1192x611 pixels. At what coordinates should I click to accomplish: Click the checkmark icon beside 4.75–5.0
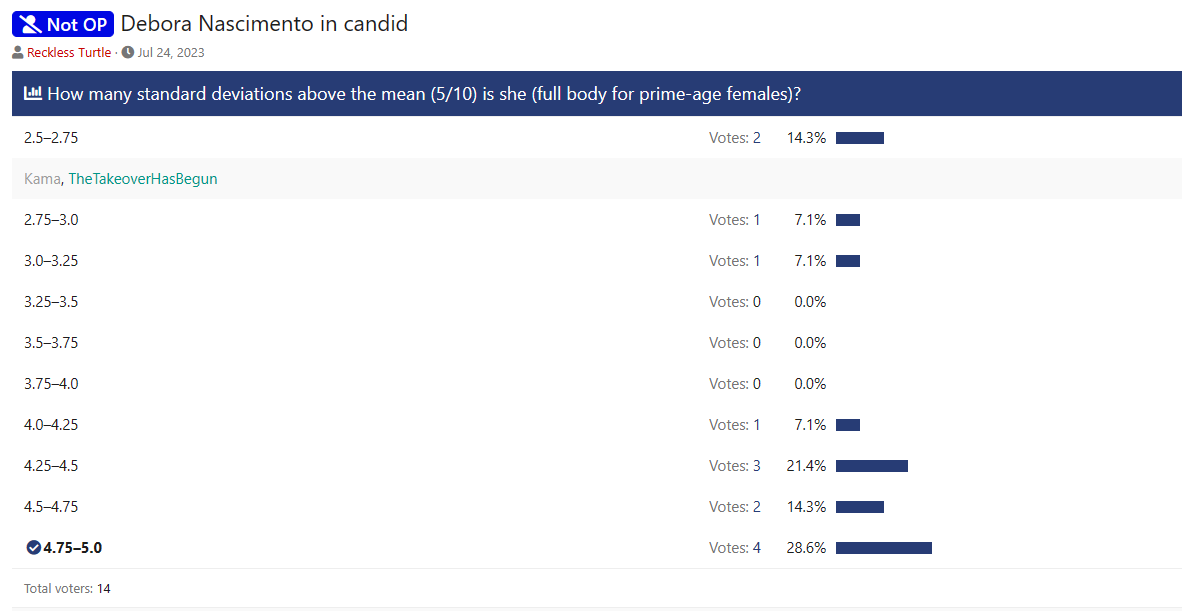coord(33,548)
